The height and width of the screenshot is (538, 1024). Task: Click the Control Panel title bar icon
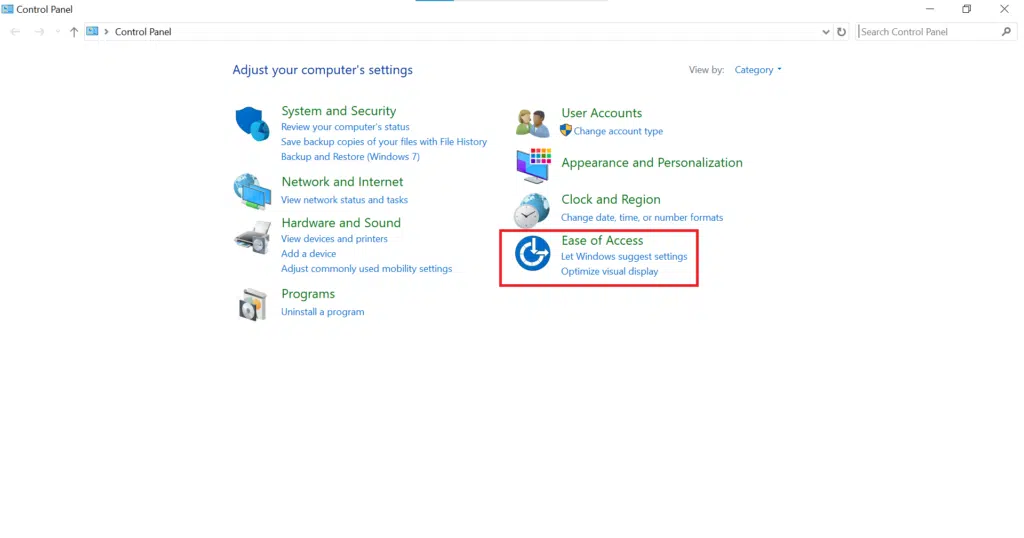(x=7, y=9)
